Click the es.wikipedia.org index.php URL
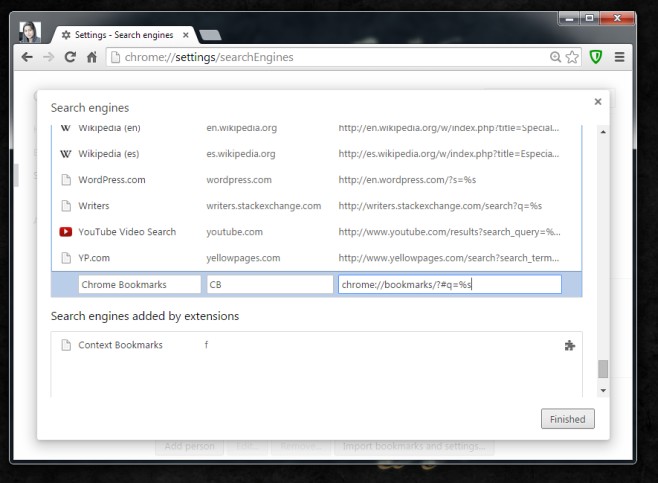This screenshot has height=483, width=658. click(x=449, y=154)
